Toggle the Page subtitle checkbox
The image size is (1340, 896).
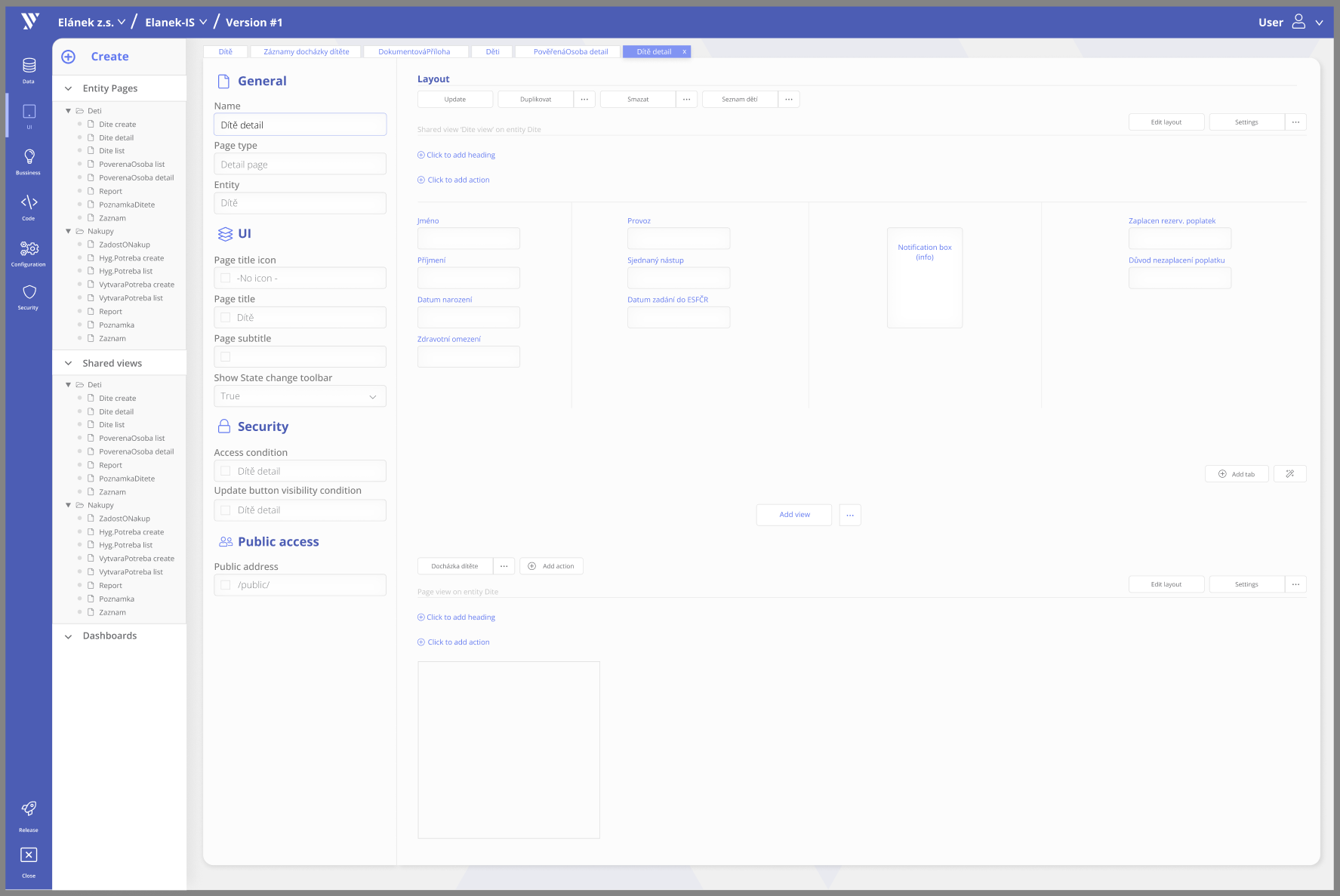pyautogui.click(x=226, y=357)
